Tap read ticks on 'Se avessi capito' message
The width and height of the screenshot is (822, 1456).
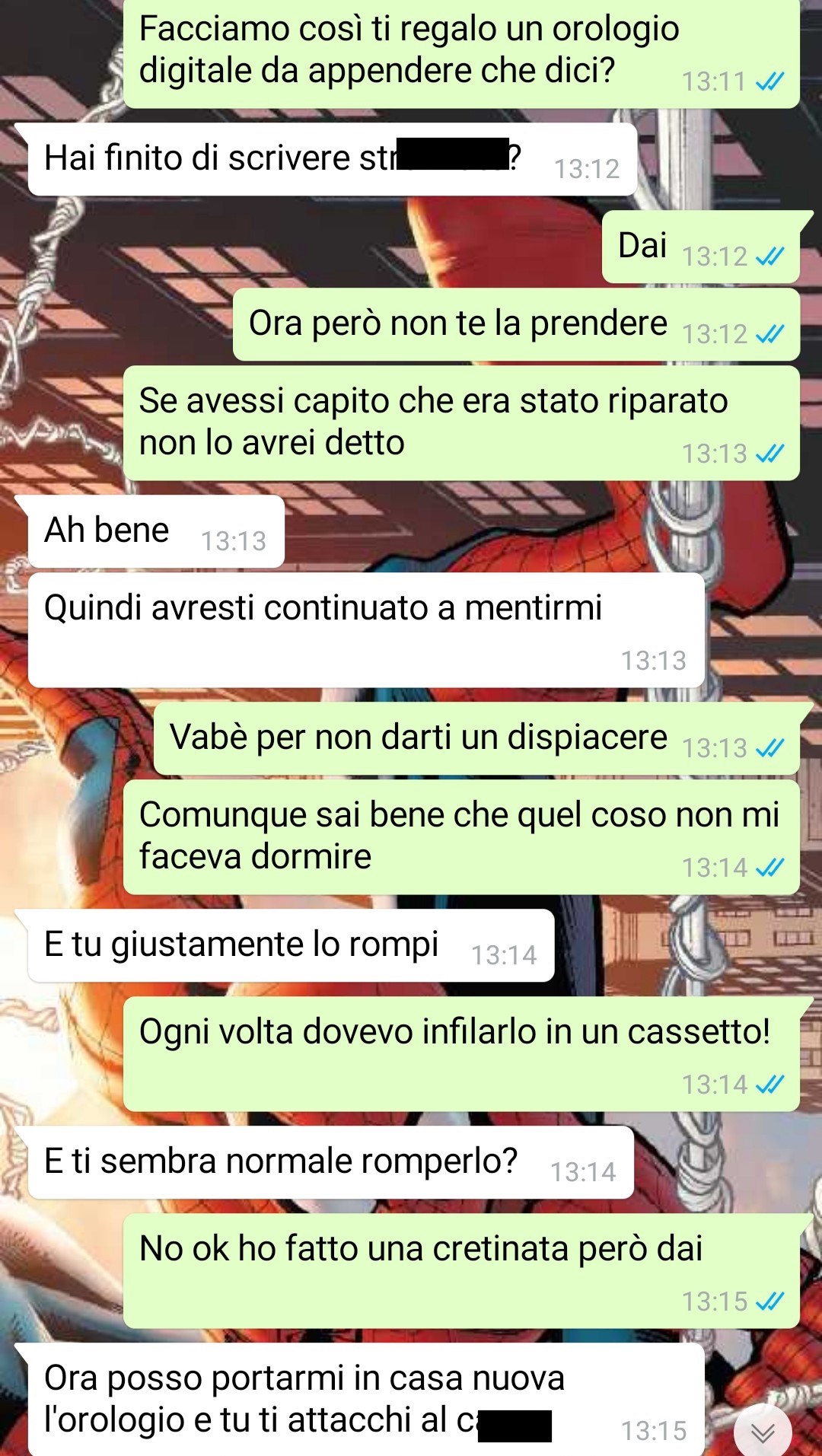click(x=769, y=454)
